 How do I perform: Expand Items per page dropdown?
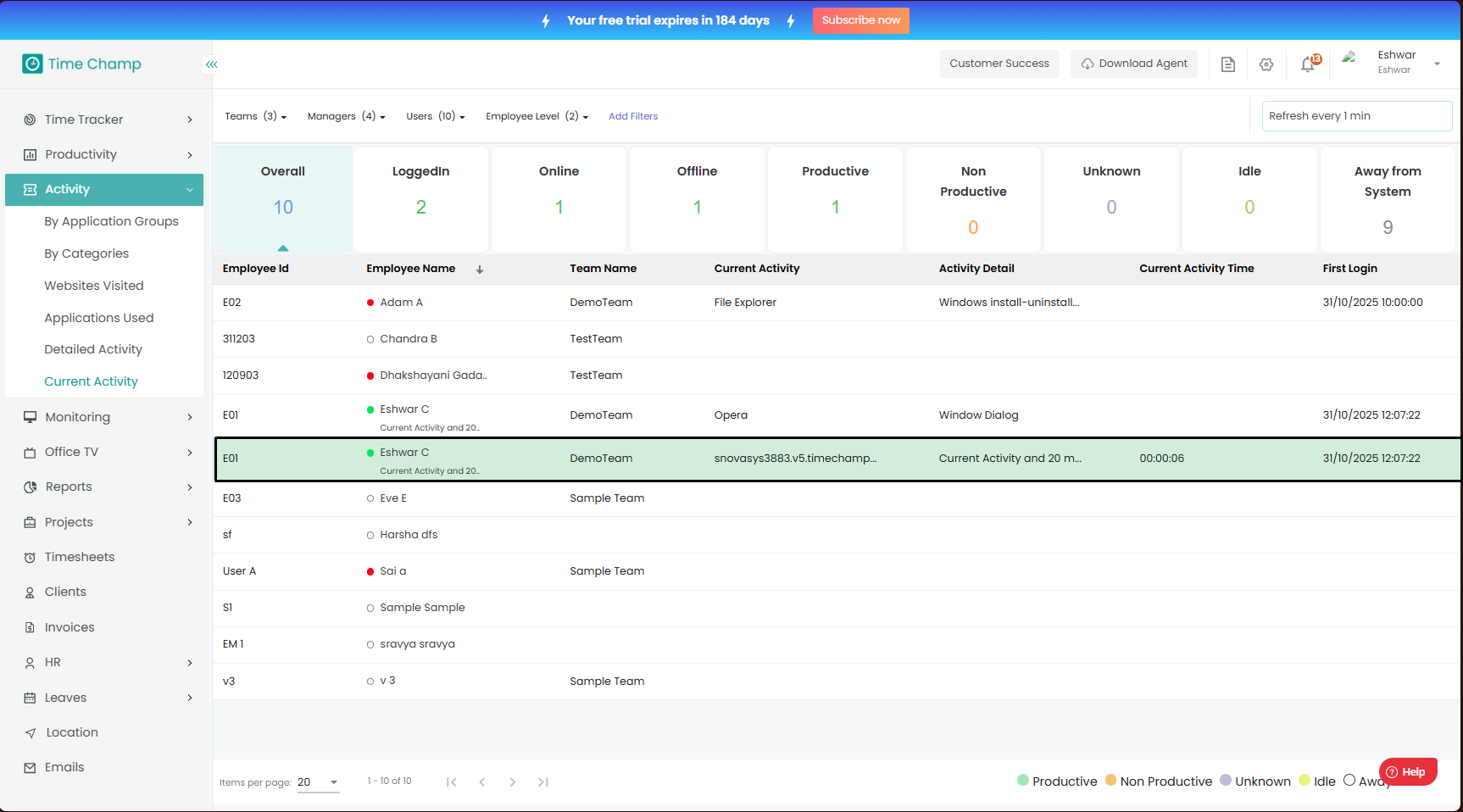pyautogui.click(x=334, y=782)
